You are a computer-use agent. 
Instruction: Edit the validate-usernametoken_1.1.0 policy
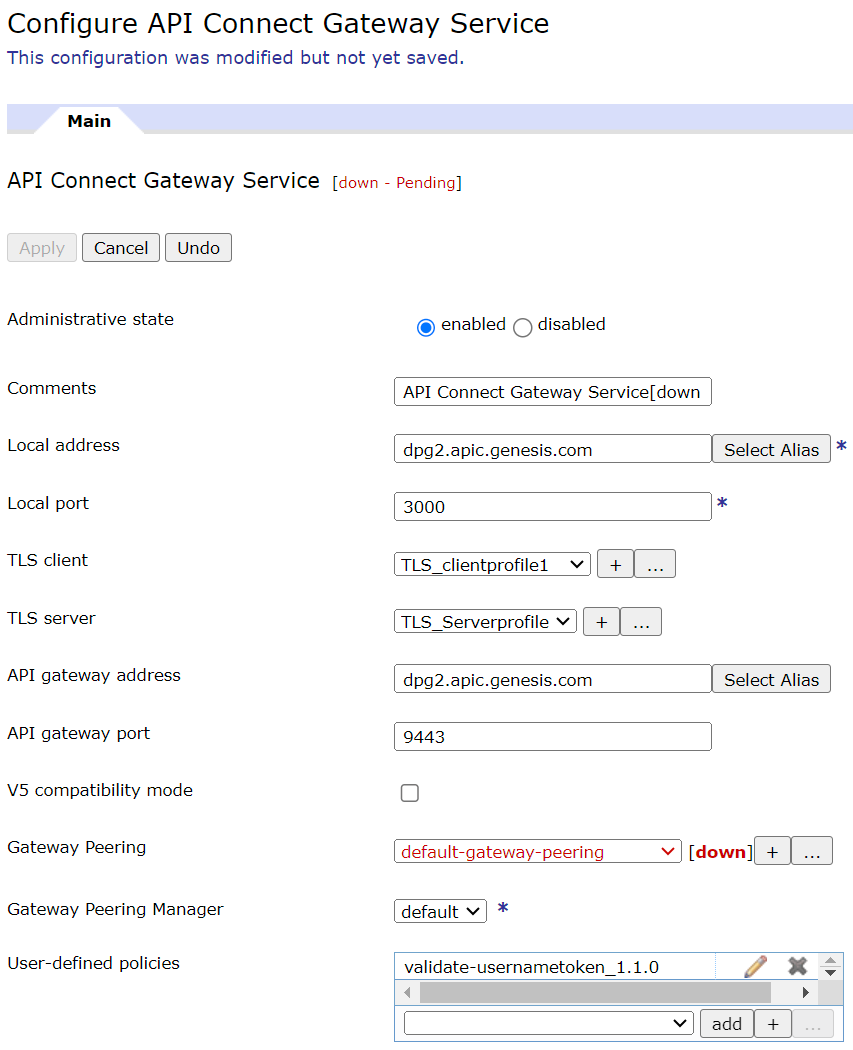(756, 964)
